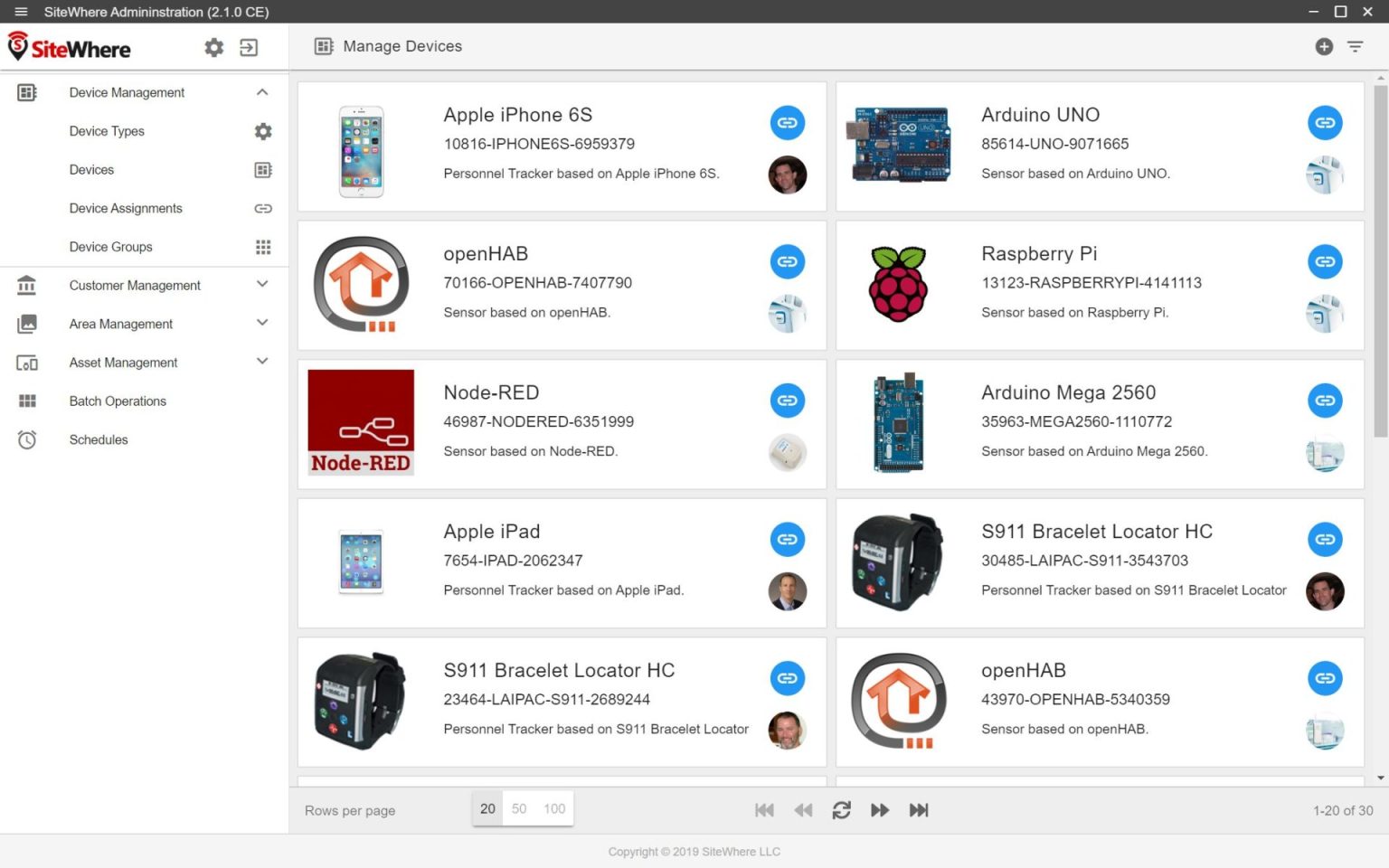Click the assignment link icon for Apple iPhone 6S
The image size is (1389, 868).
click(x=787, y=123)
